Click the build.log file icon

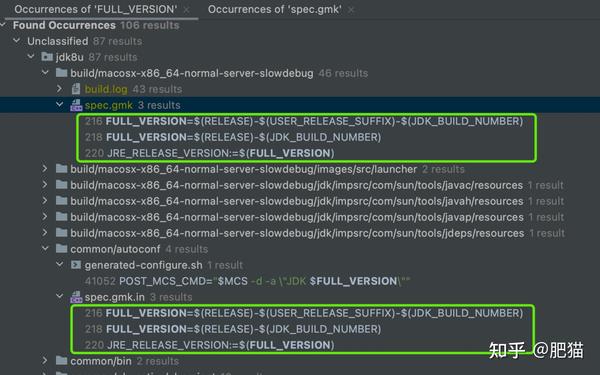click(76, 89)
